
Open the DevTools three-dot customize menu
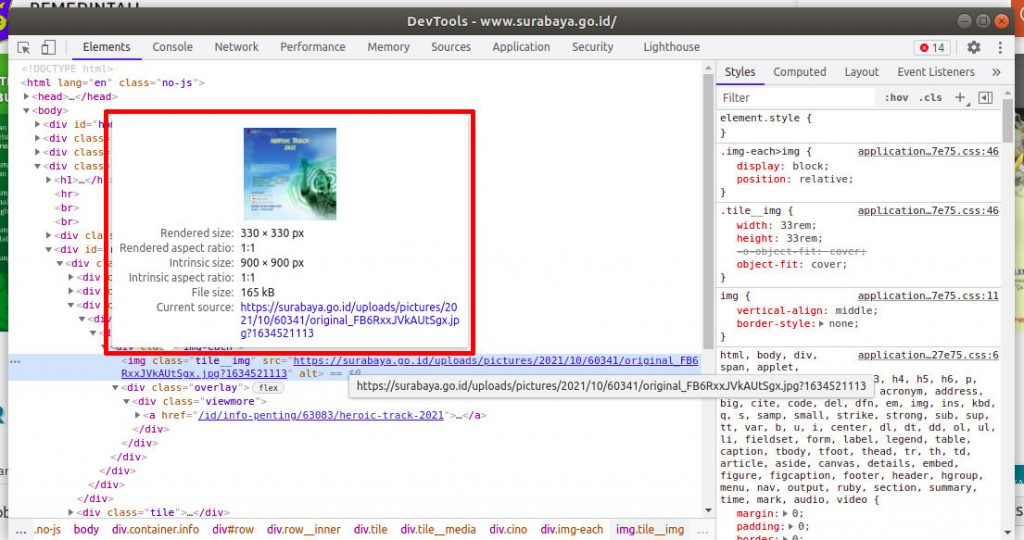[999, 47]
